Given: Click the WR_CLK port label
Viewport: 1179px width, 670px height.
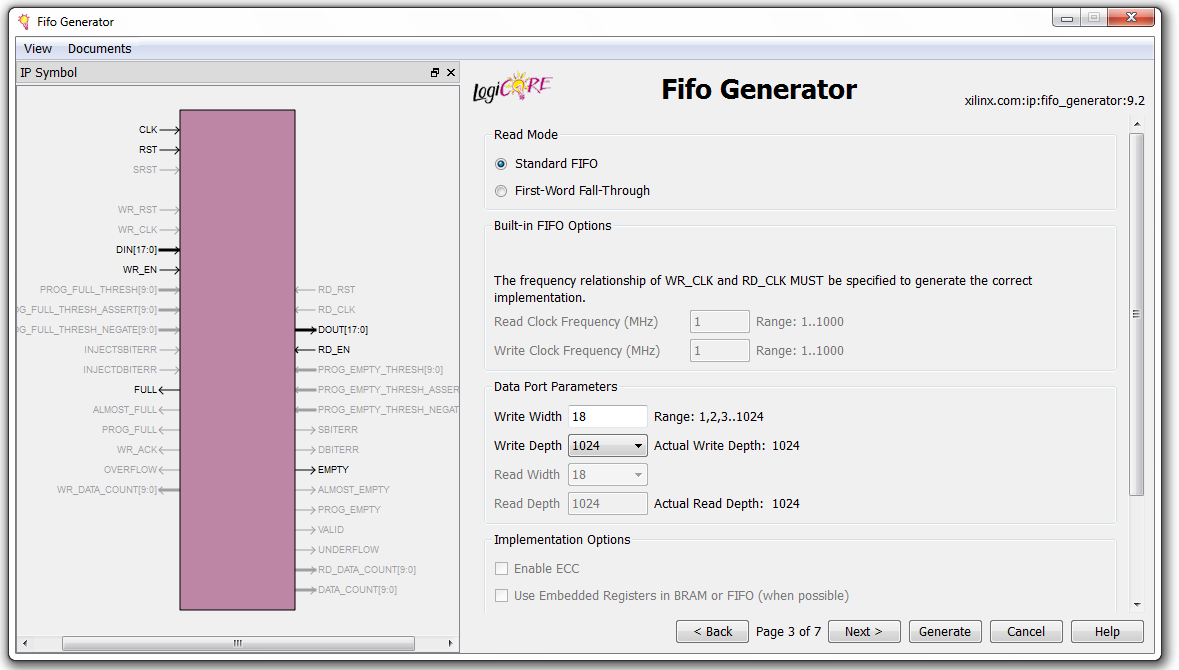Looking at the screenshot, I should tap(138, 230).
